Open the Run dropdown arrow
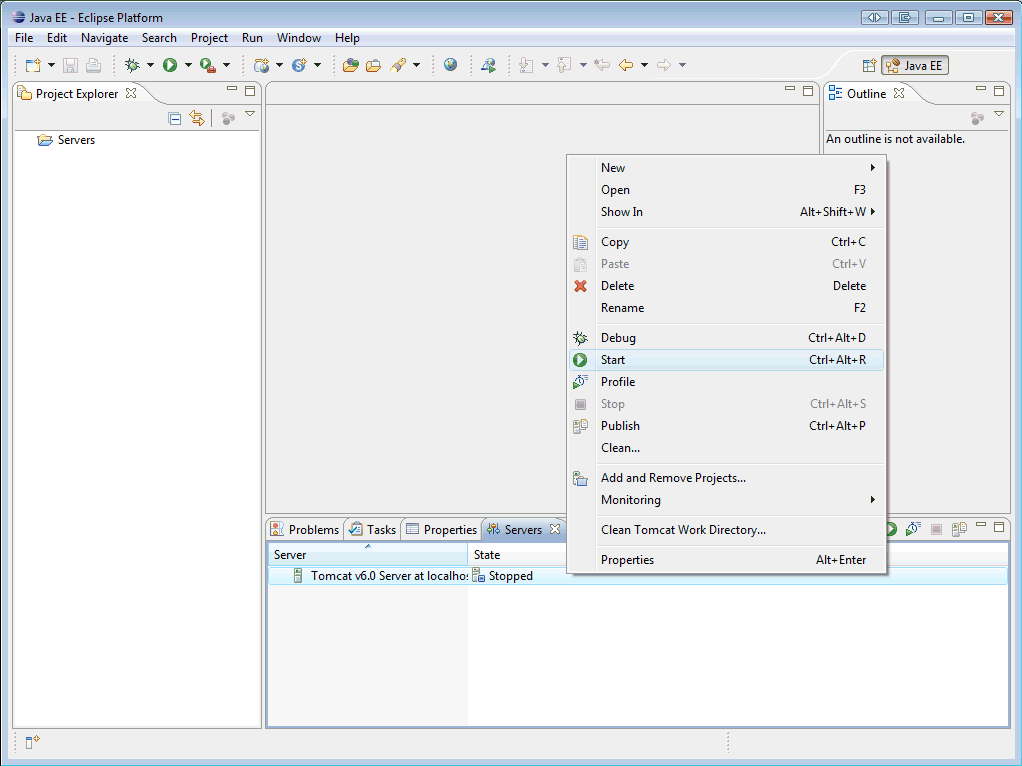1022x766 pixels. [188, 65]
